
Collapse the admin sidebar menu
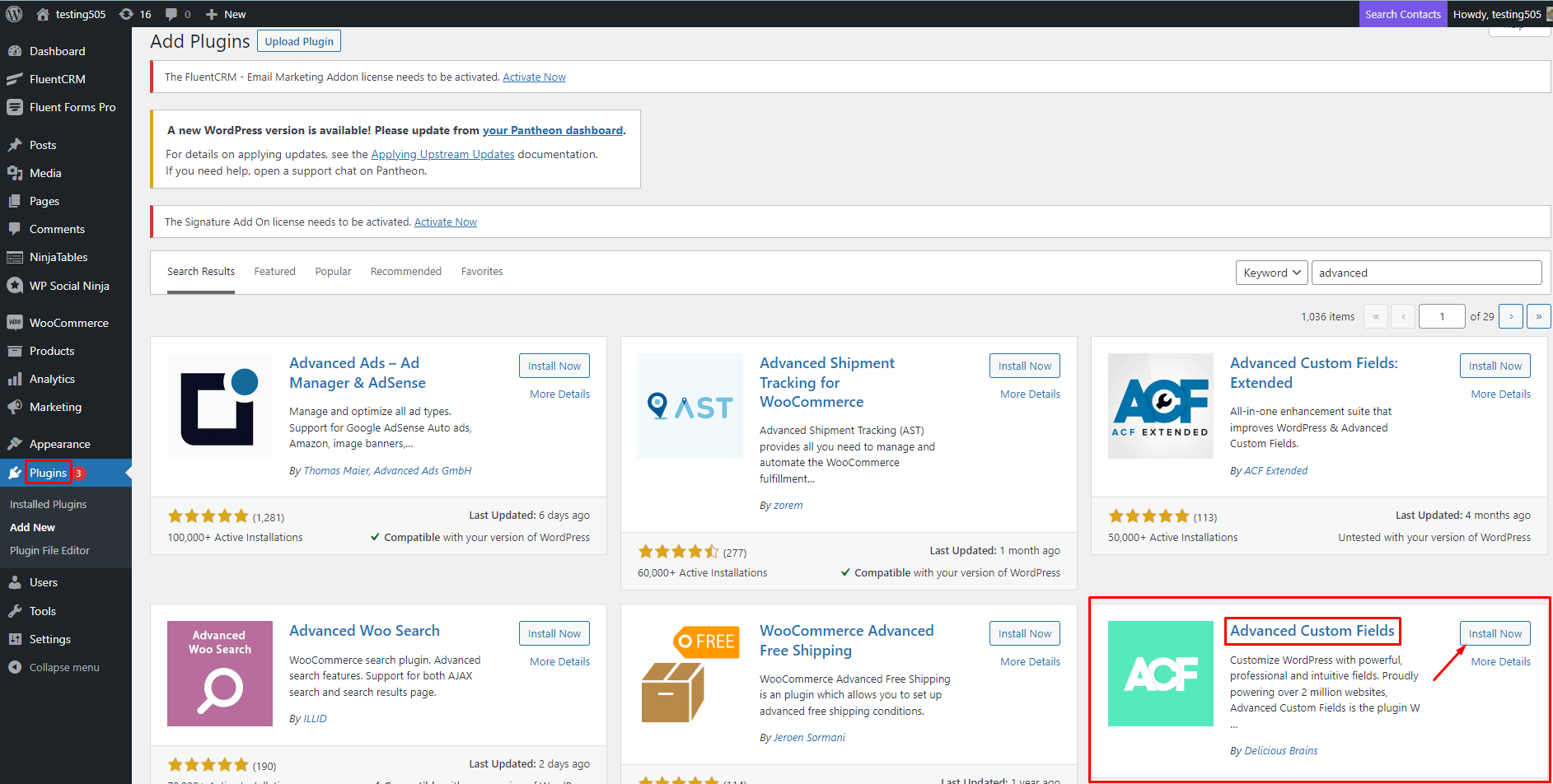click(63, 667)
